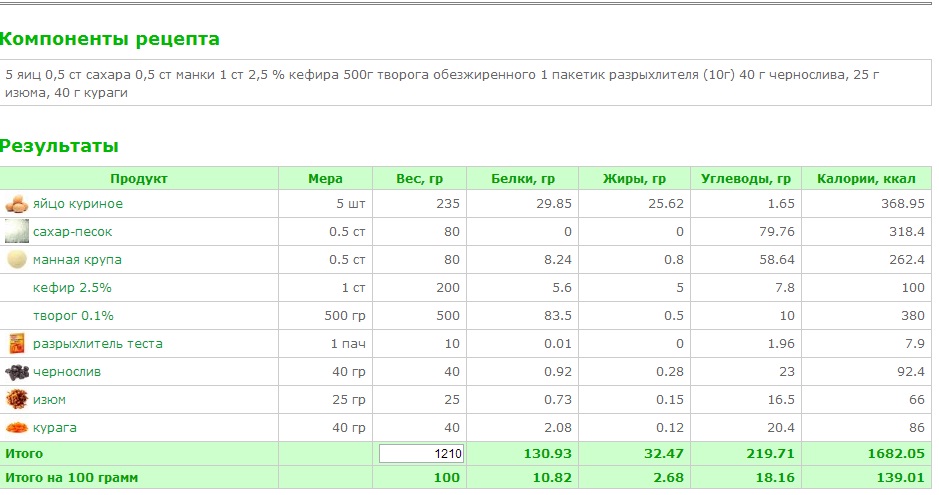Click the Вес, гр column header

tap(419, 178)
